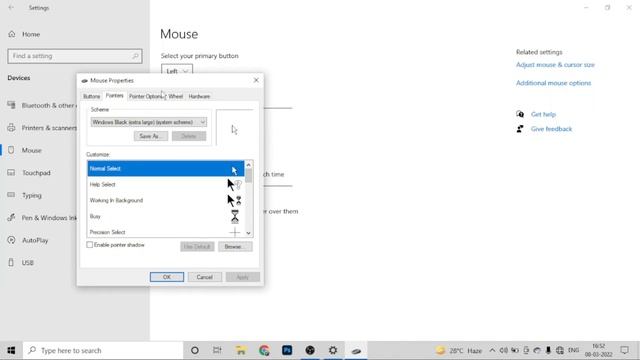Open the primary button Left dropdown
This screenshot has height=360, width=640.
click(177, 71)
